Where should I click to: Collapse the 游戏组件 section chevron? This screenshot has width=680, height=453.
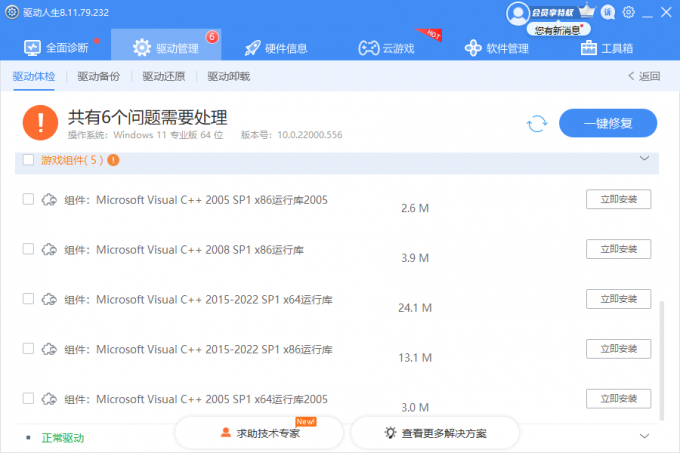(644, 159)
